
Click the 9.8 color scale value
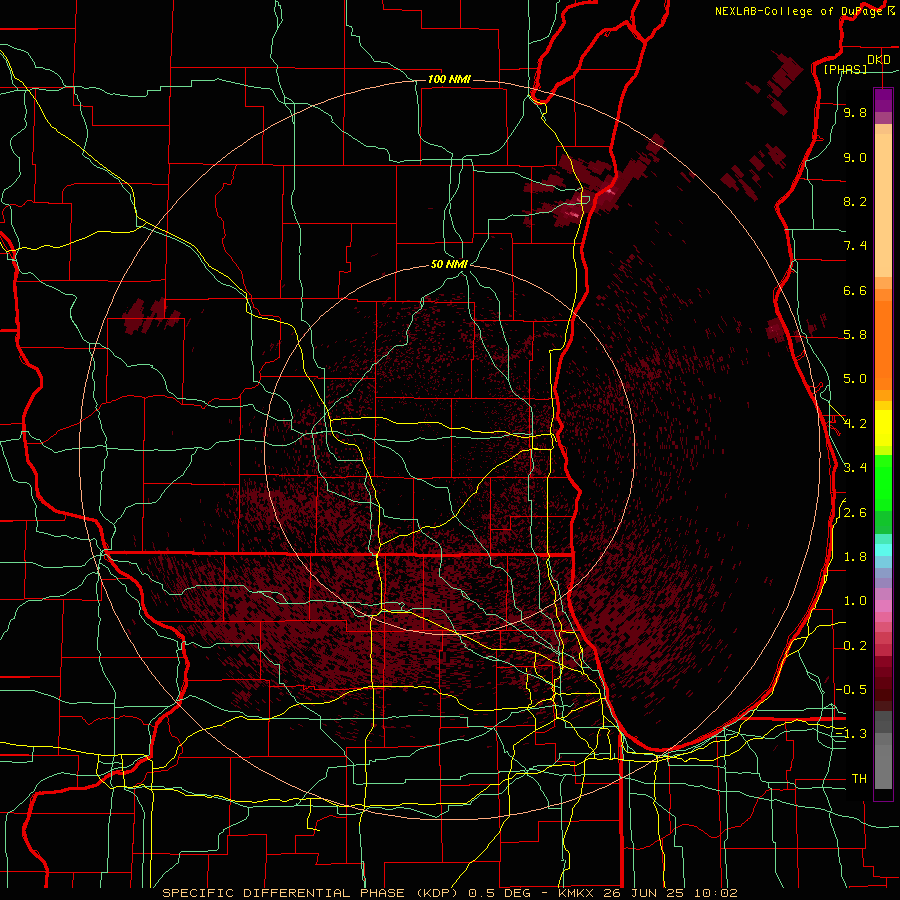[x=855, y=112]
